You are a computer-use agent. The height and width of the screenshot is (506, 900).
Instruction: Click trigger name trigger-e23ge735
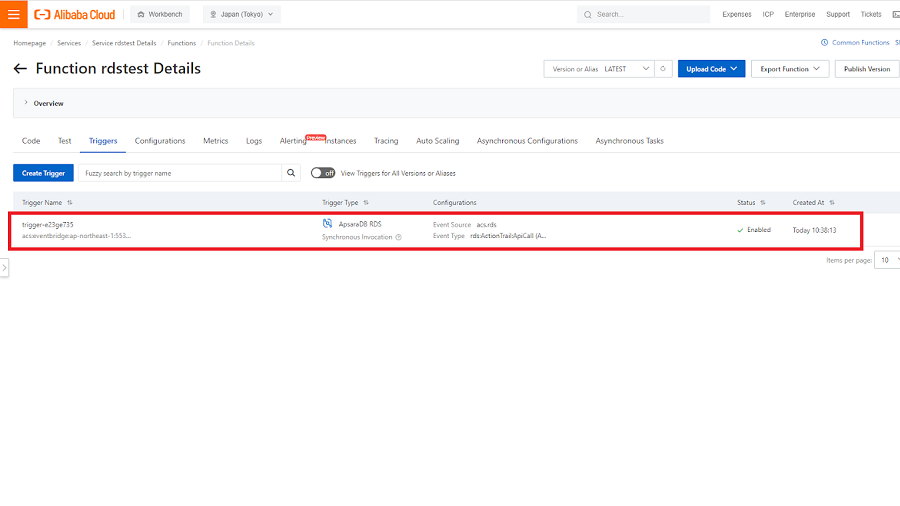click(48, 225)
